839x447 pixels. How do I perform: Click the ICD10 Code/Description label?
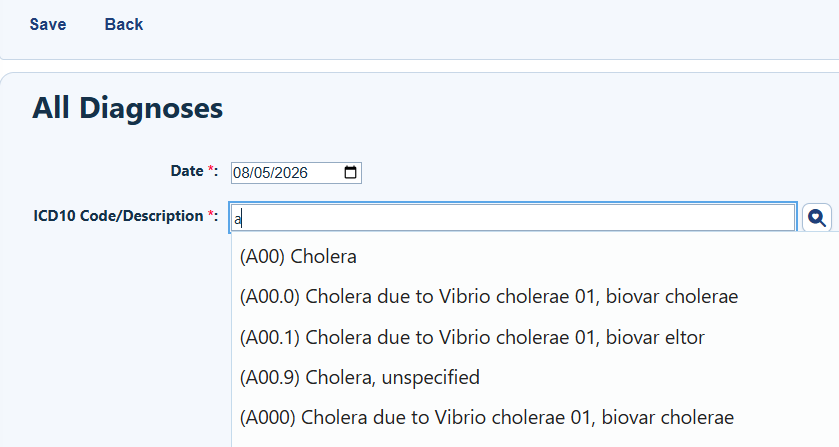118,216
